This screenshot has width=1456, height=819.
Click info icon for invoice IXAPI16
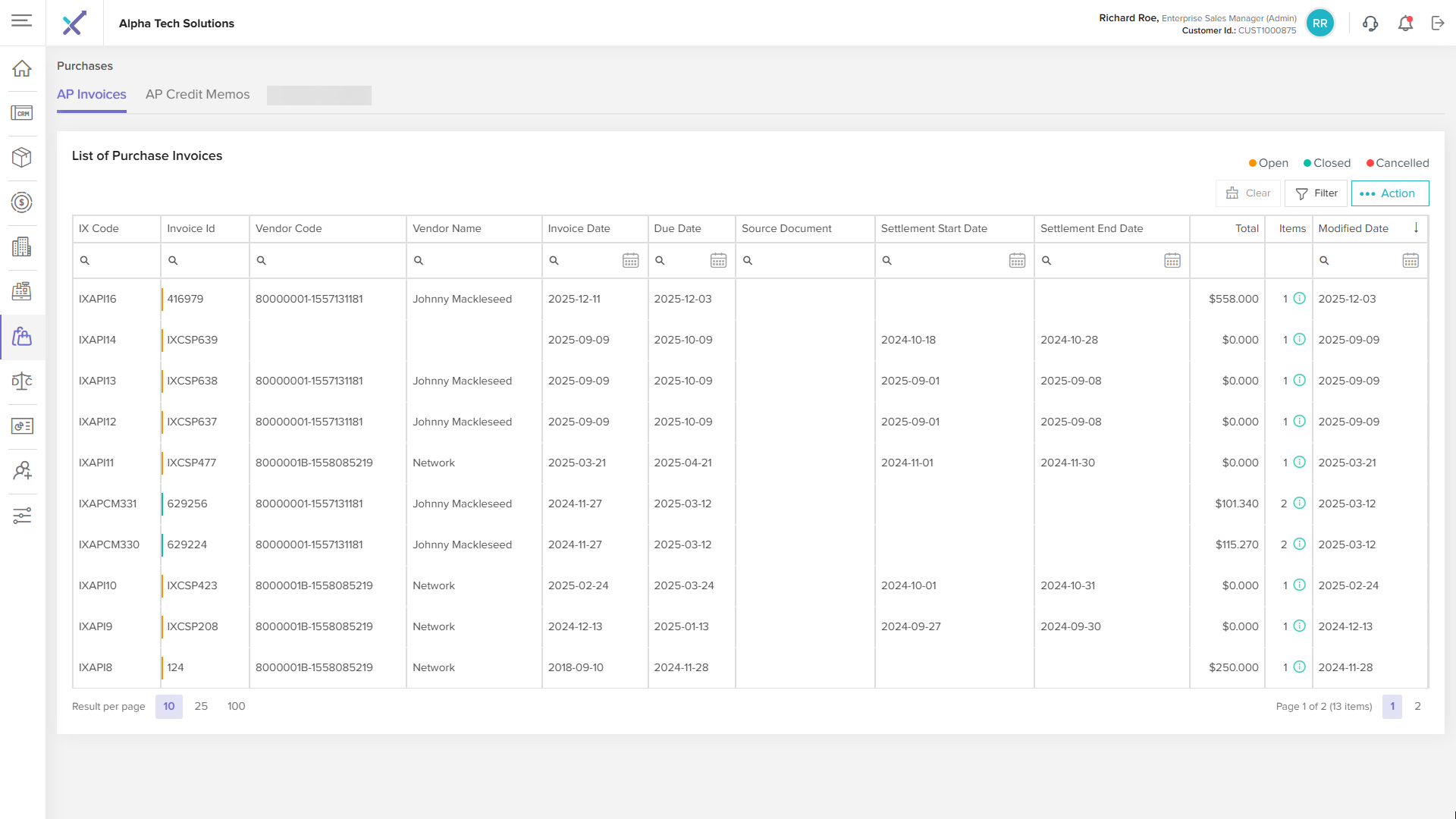point(1299,299)
